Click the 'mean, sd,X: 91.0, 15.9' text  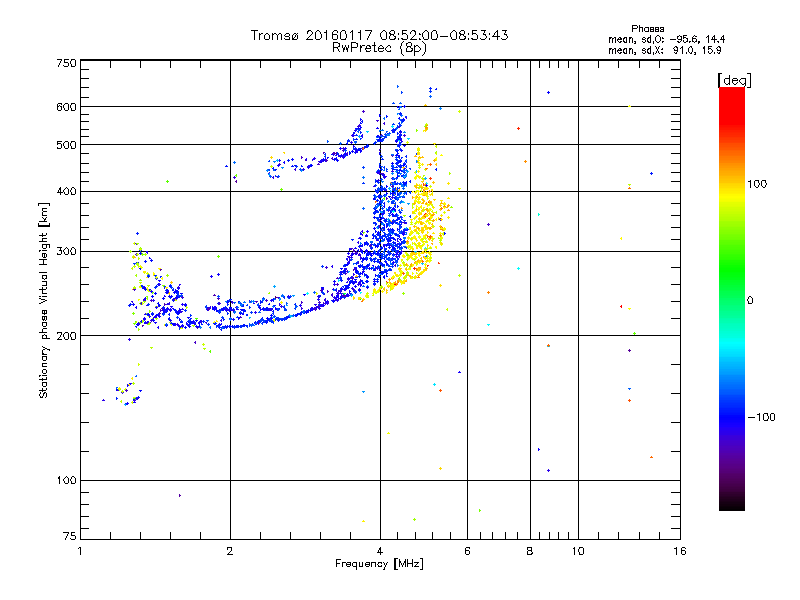[x=664, y=50]
